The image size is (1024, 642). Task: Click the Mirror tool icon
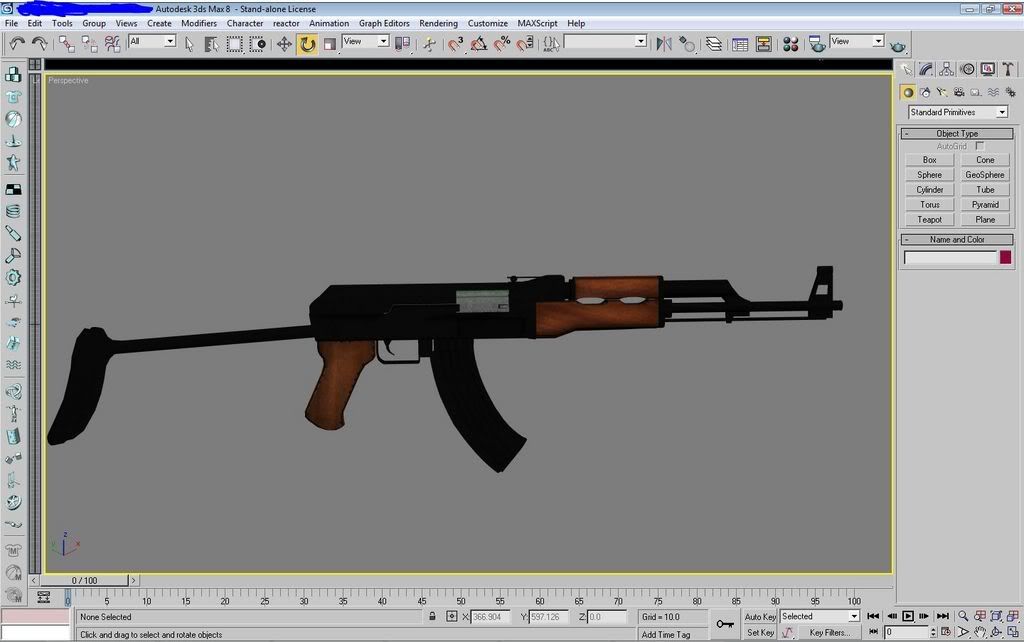coord(664,43)
